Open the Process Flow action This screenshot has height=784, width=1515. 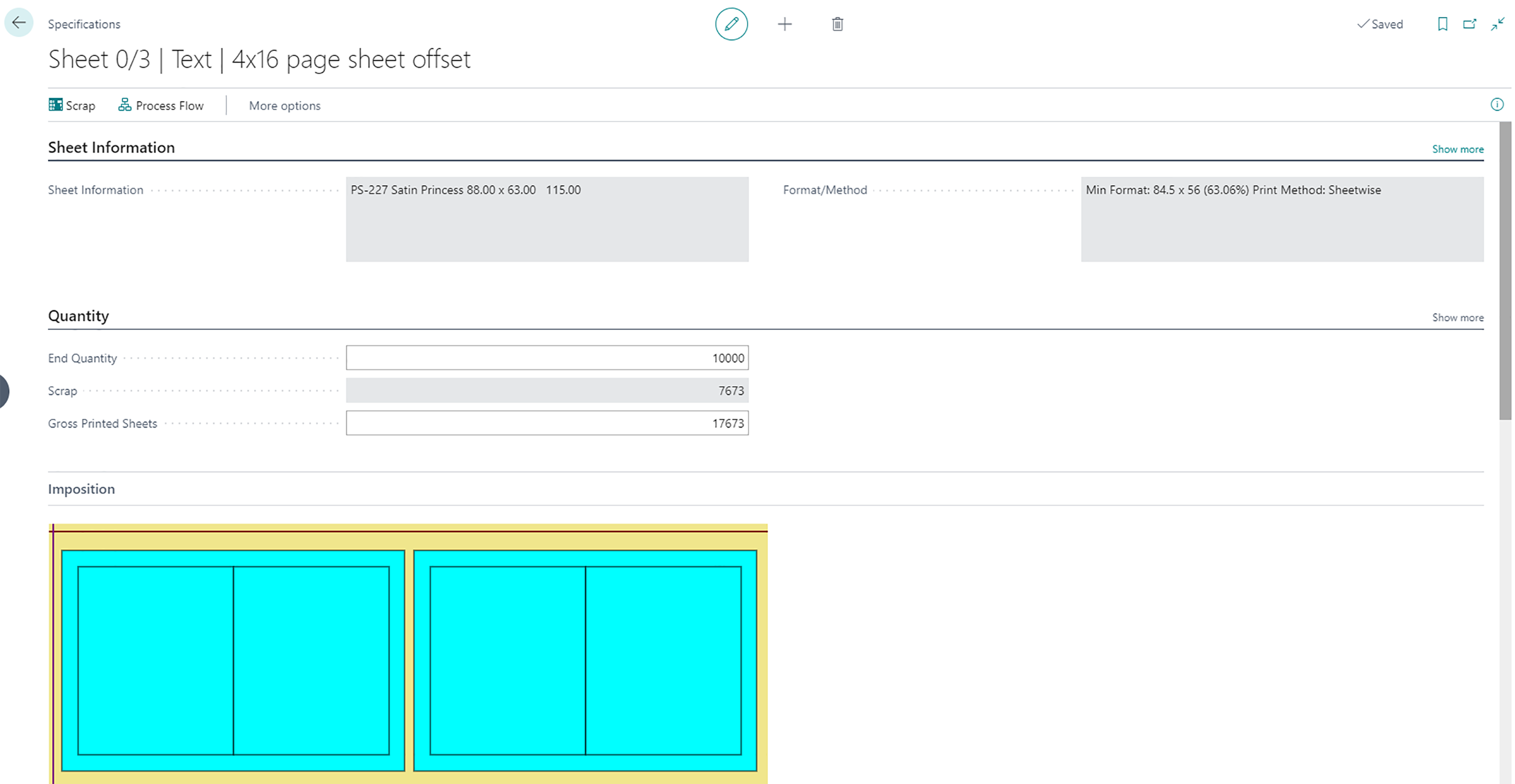tap(161, 105)
